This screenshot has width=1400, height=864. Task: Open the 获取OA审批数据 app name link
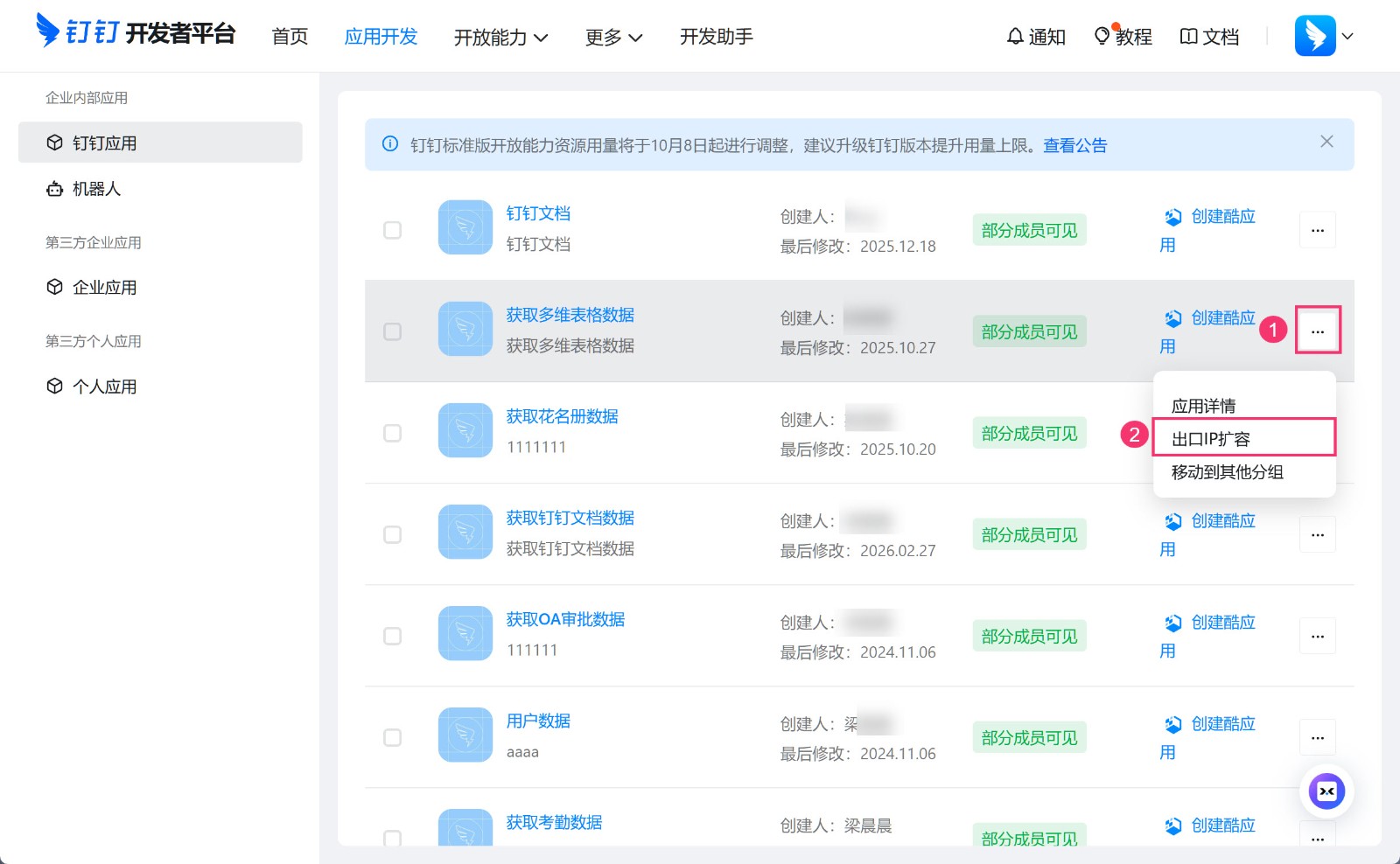565,619
